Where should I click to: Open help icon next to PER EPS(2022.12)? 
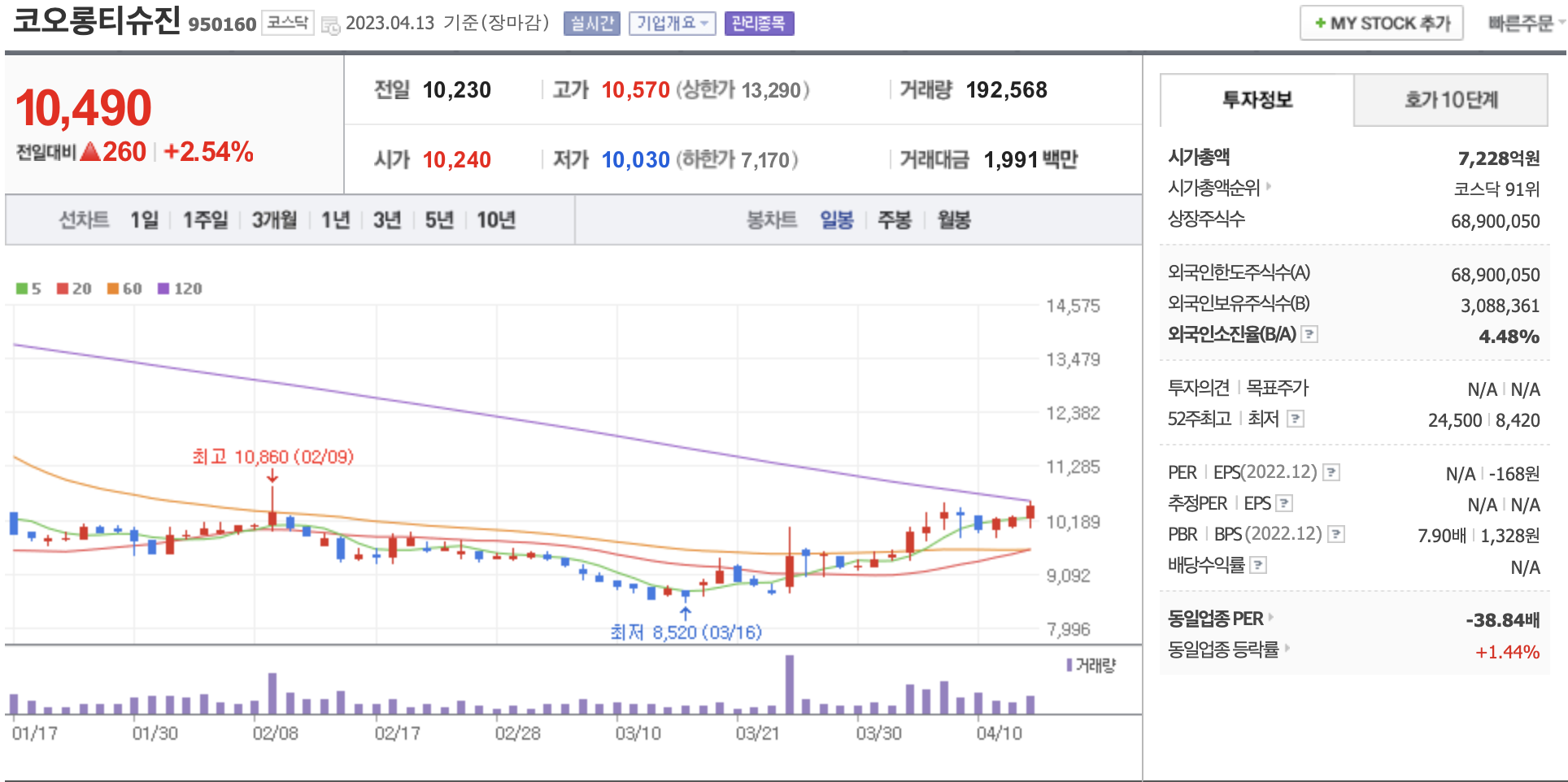click(x=1331, y=472)
